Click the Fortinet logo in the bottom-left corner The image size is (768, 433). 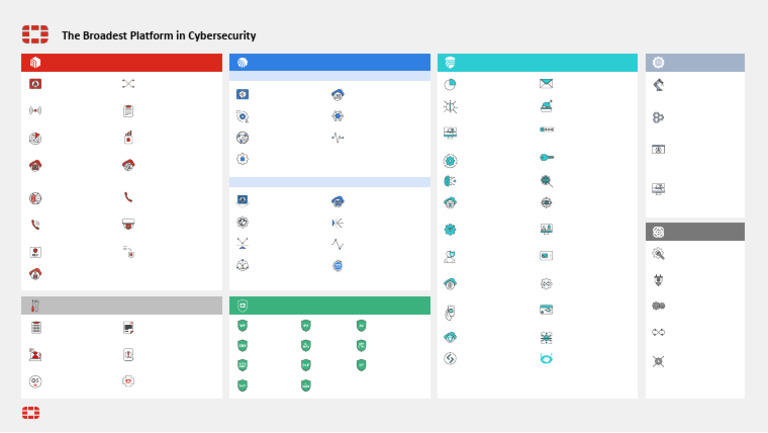[31, 412]
